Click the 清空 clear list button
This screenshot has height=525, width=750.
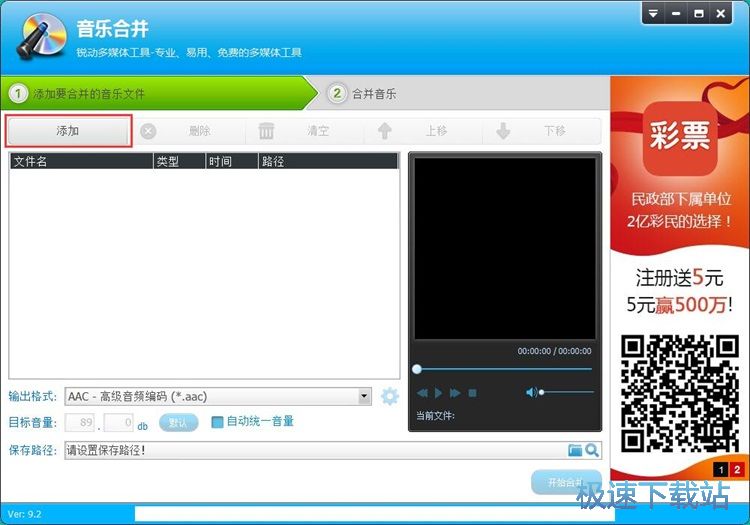coord(306,131)
